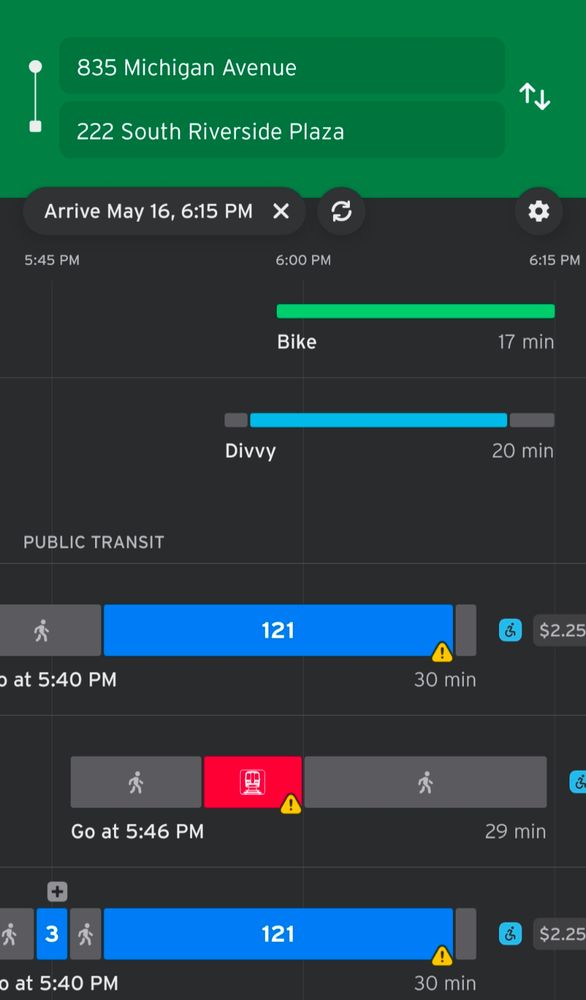Image resolution: width=586 pixels, height=1000 pixels.
Task: Tap $2.25 fare on first route
Action: pyautogui.click(x=560, y=630)
